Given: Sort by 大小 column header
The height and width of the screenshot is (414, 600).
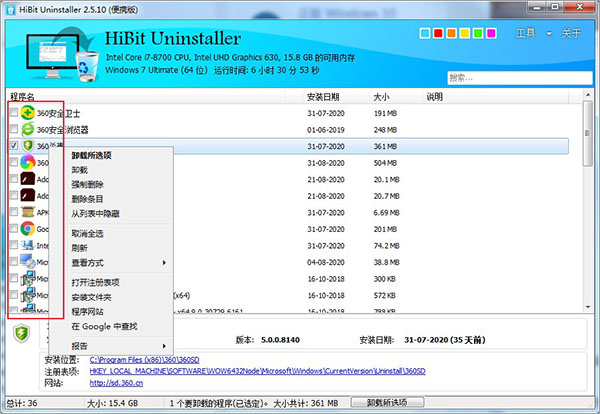Looking at the screenshot, I should (396, 97).
